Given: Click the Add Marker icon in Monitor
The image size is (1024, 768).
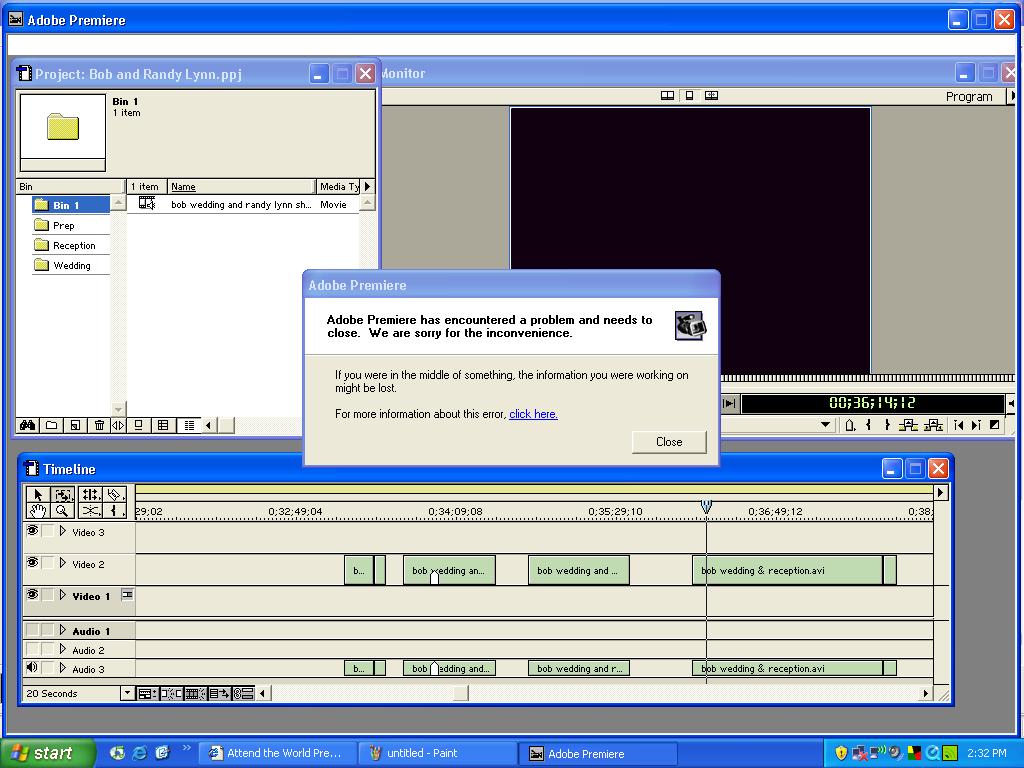Looking at the screenshot, I should coord(850,425).
